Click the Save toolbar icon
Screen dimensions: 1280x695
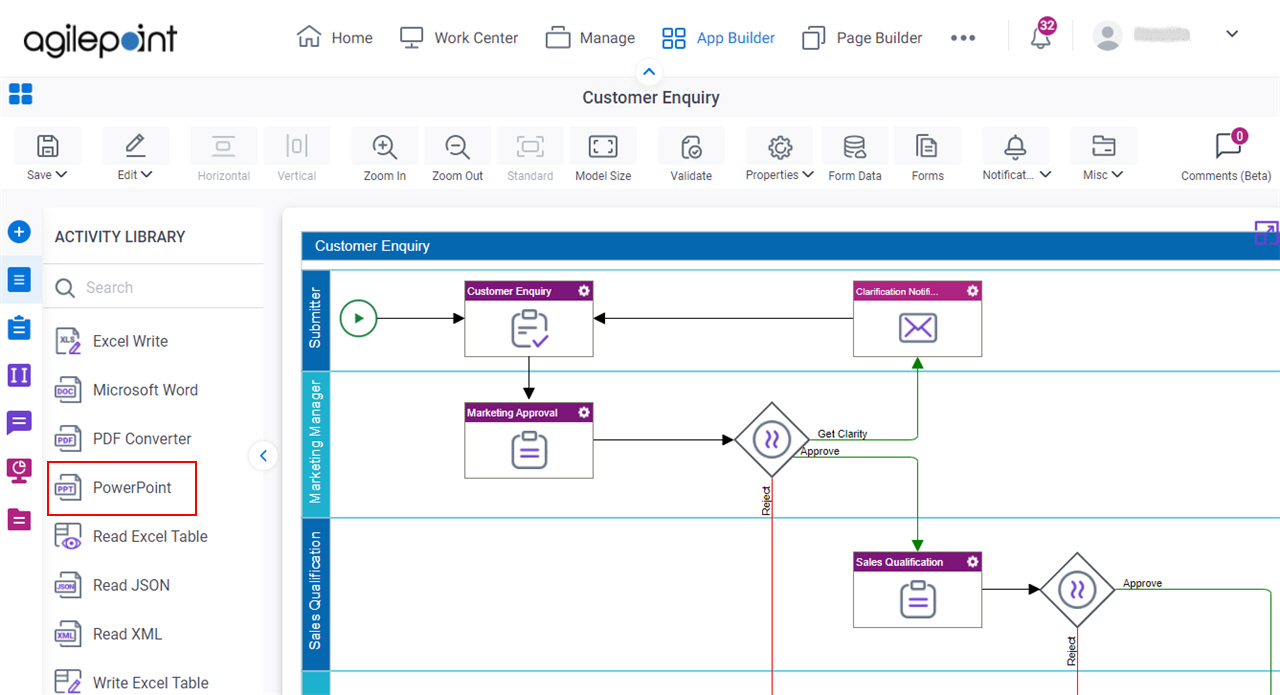point(47,146)
